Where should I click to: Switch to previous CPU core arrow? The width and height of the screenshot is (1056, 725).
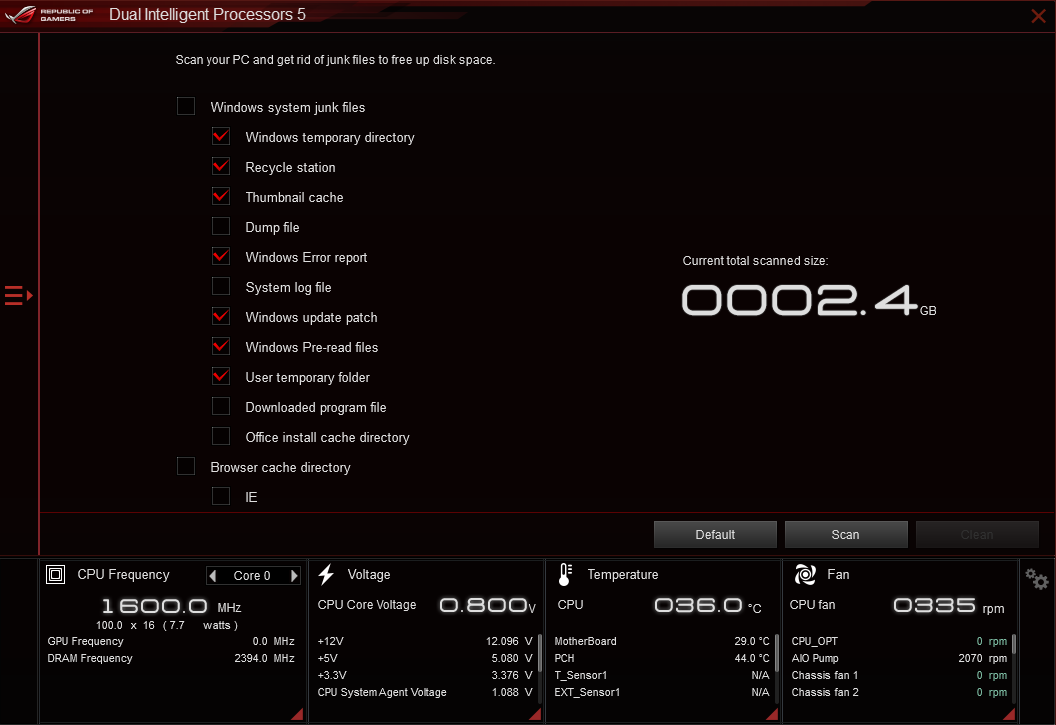tap(213, 576)
